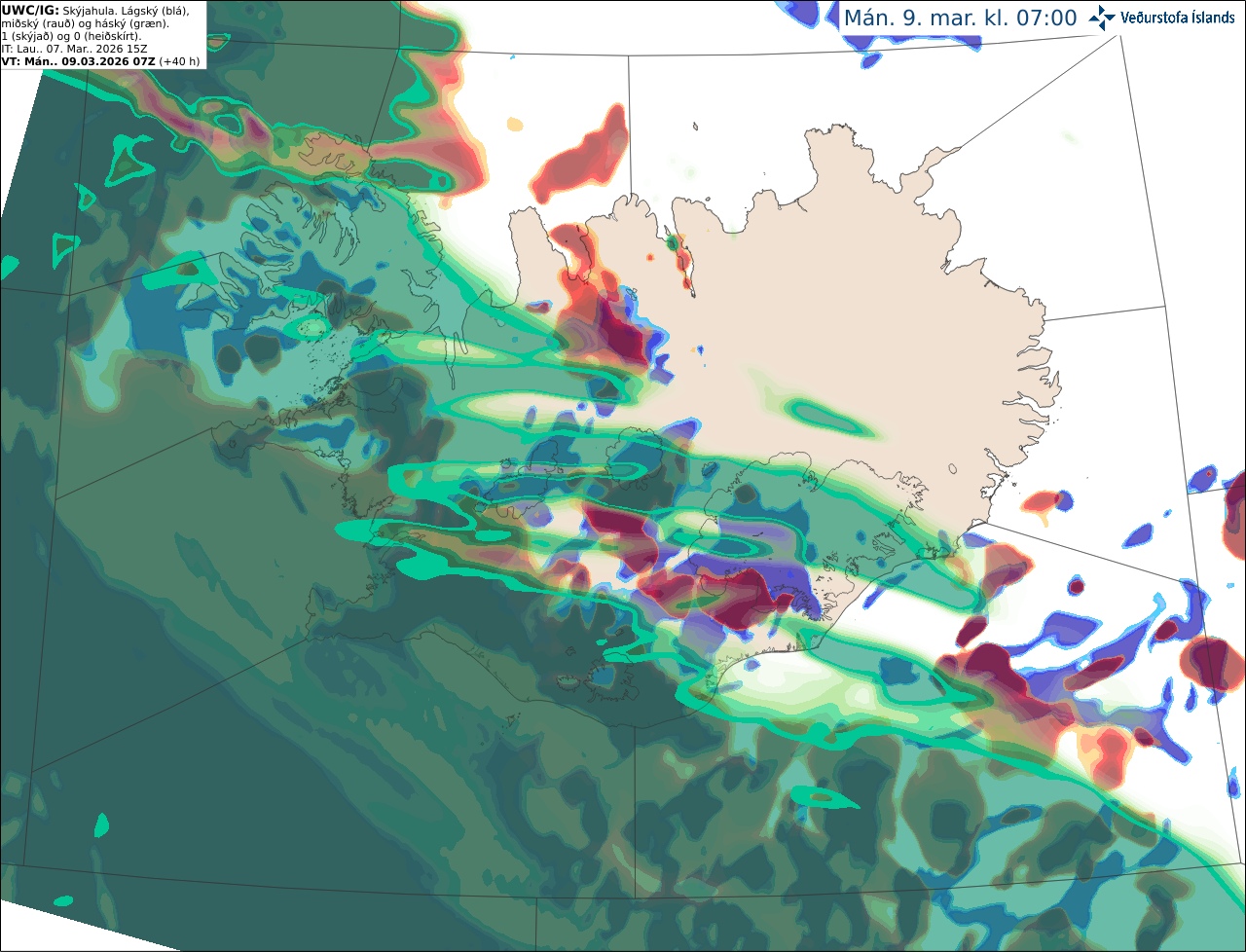Click the "Skýjahula. Lágský (blá)," legend text
This screenshot has width=1246, height=952.
(127, 10)
